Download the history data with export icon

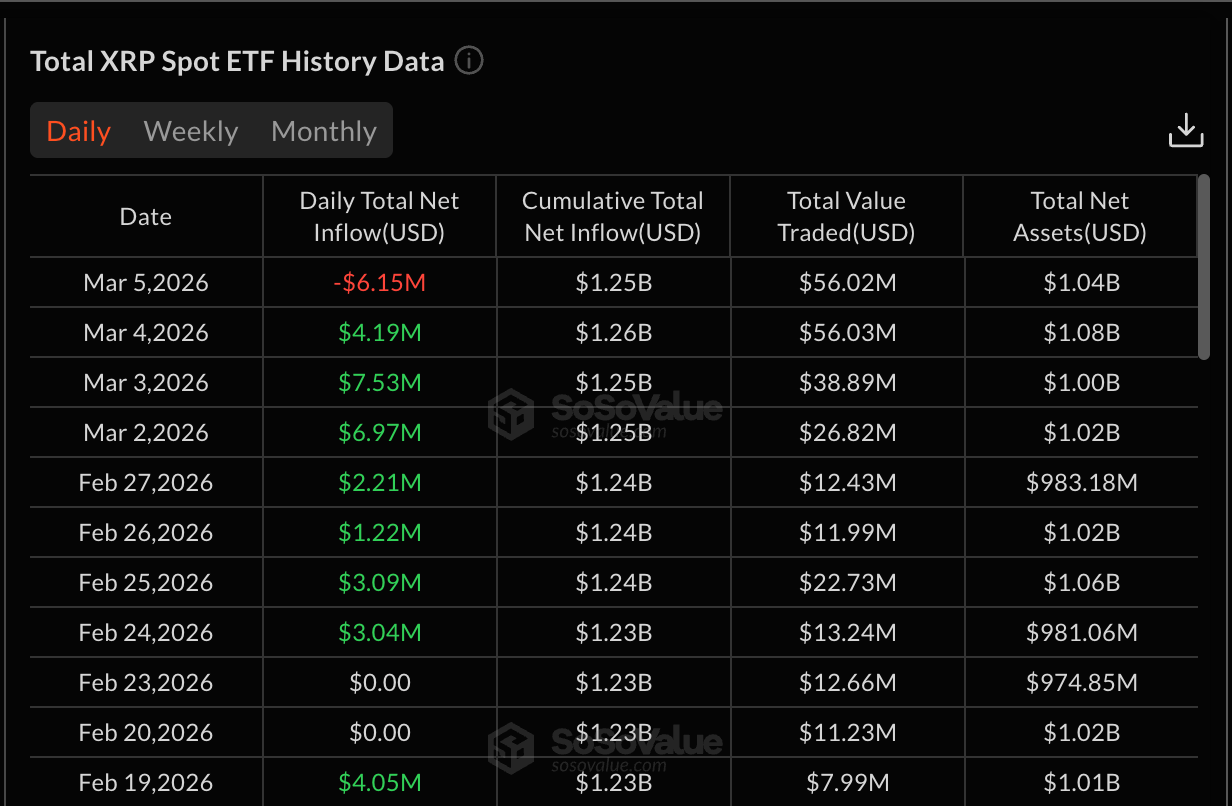pos(1186,131)
